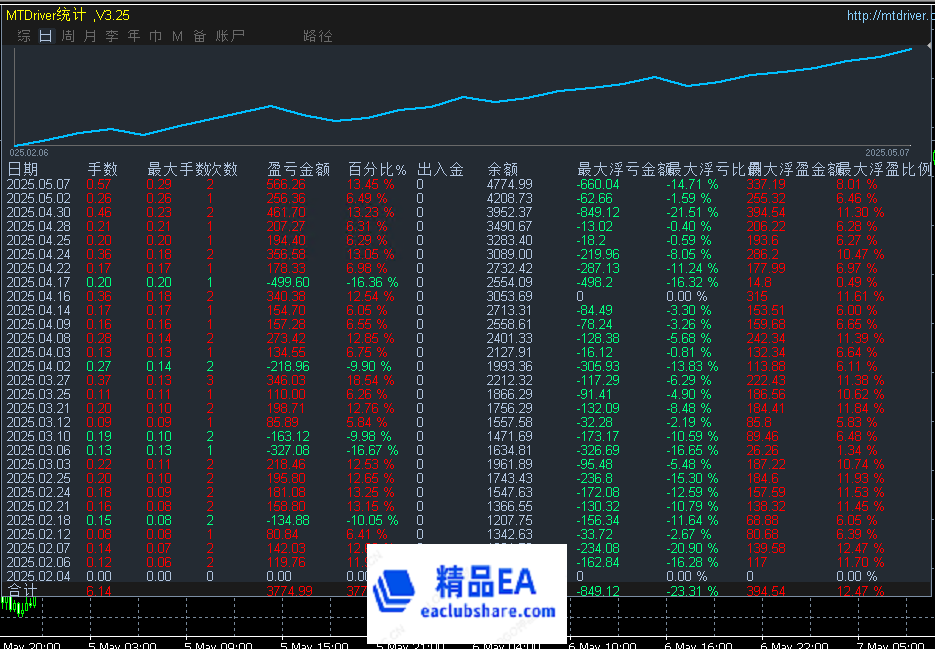Switch to the 日 daily tab

coord(46,36)
